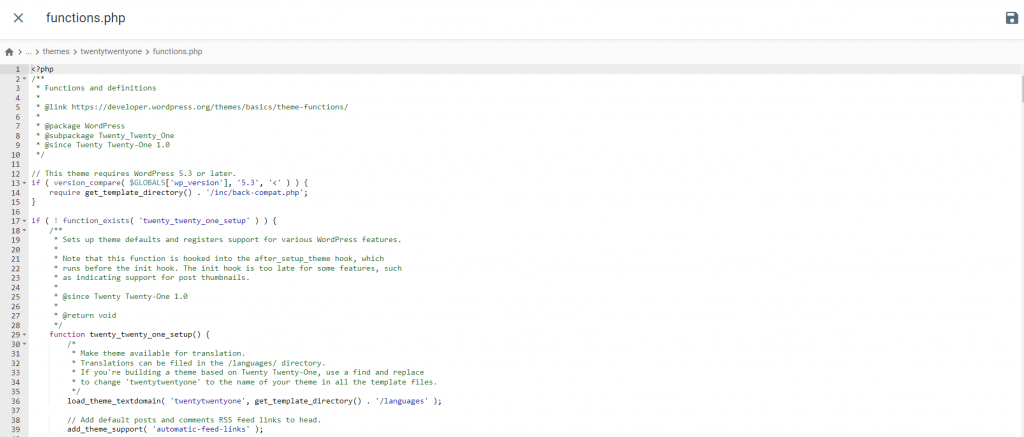Close the functions.php editor with X

18,18
